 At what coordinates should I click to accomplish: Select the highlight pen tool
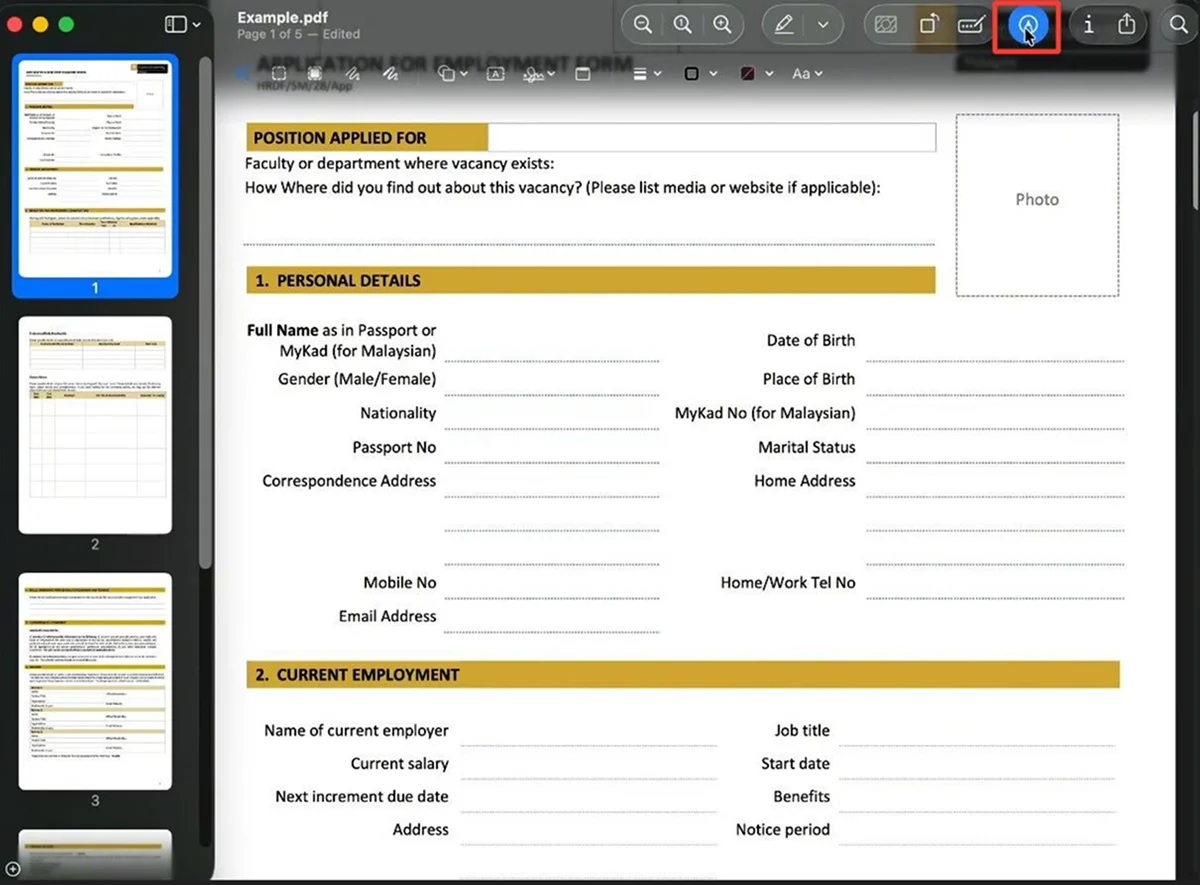784,25
